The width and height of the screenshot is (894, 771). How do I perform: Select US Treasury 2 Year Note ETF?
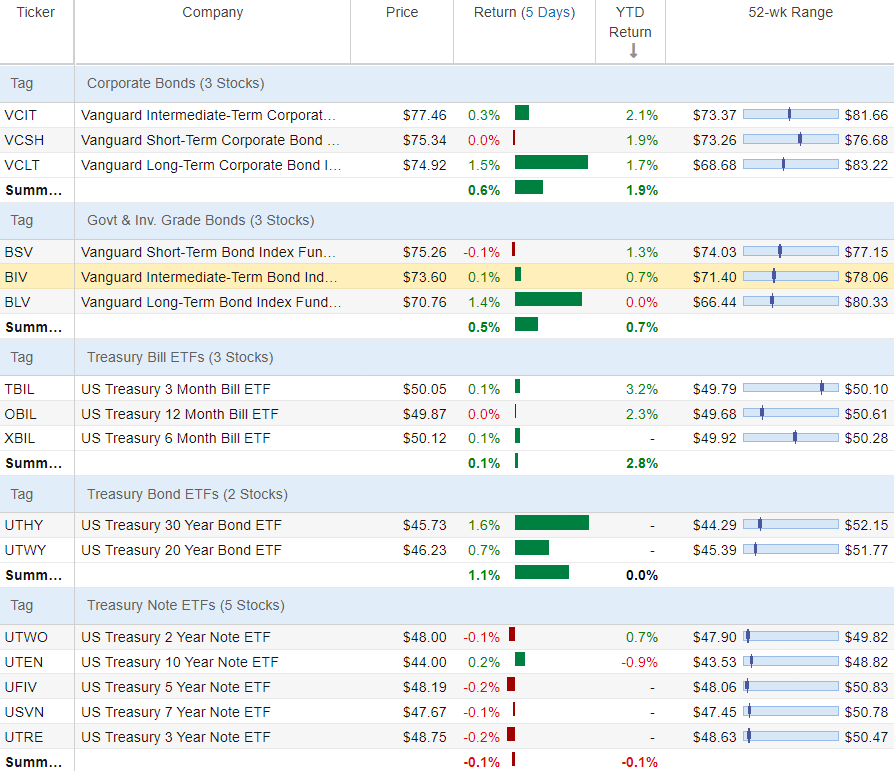point(176,637)
